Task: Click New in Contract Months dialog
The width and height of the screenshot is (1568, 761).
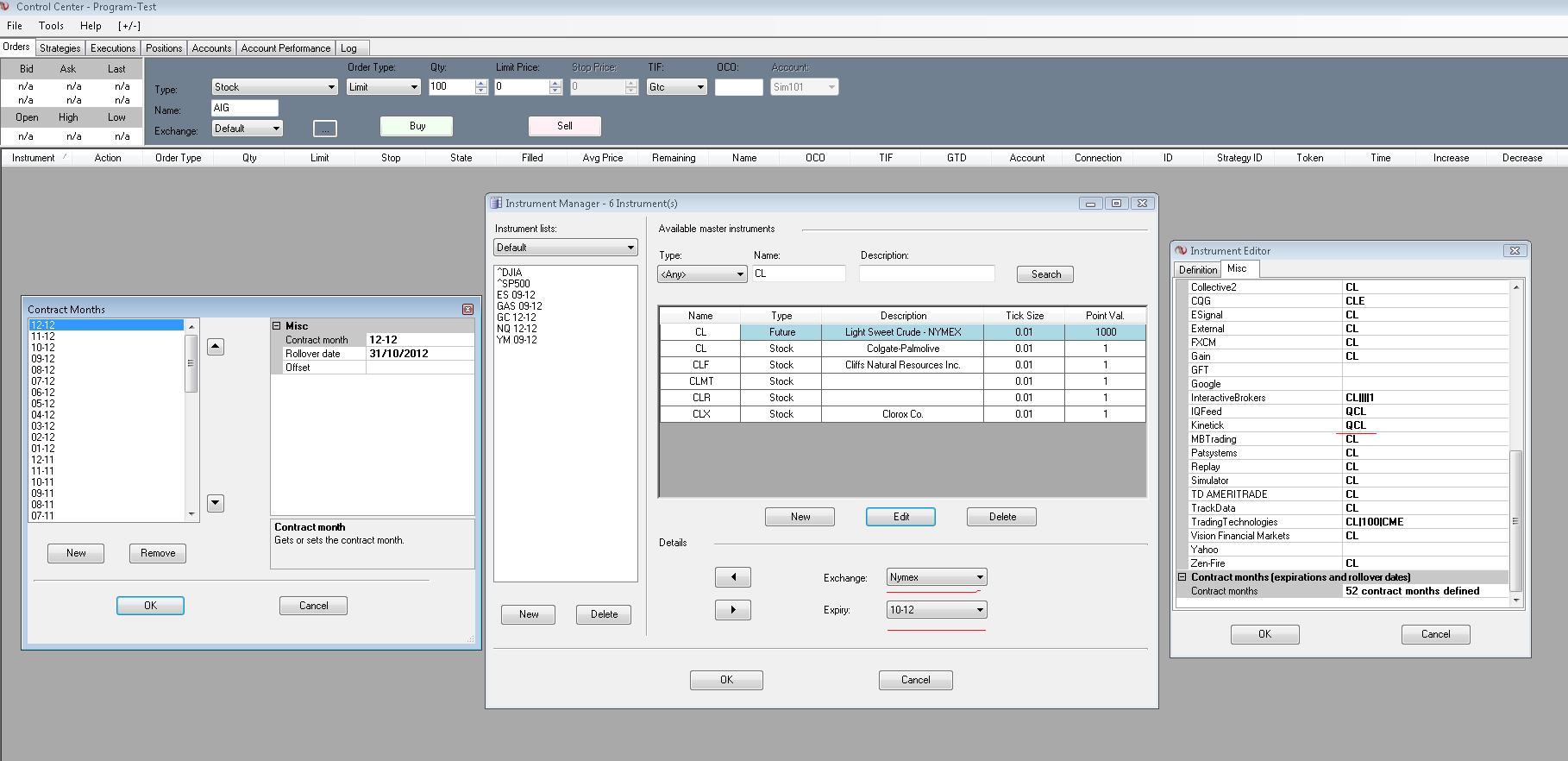Action: point(76,553)
